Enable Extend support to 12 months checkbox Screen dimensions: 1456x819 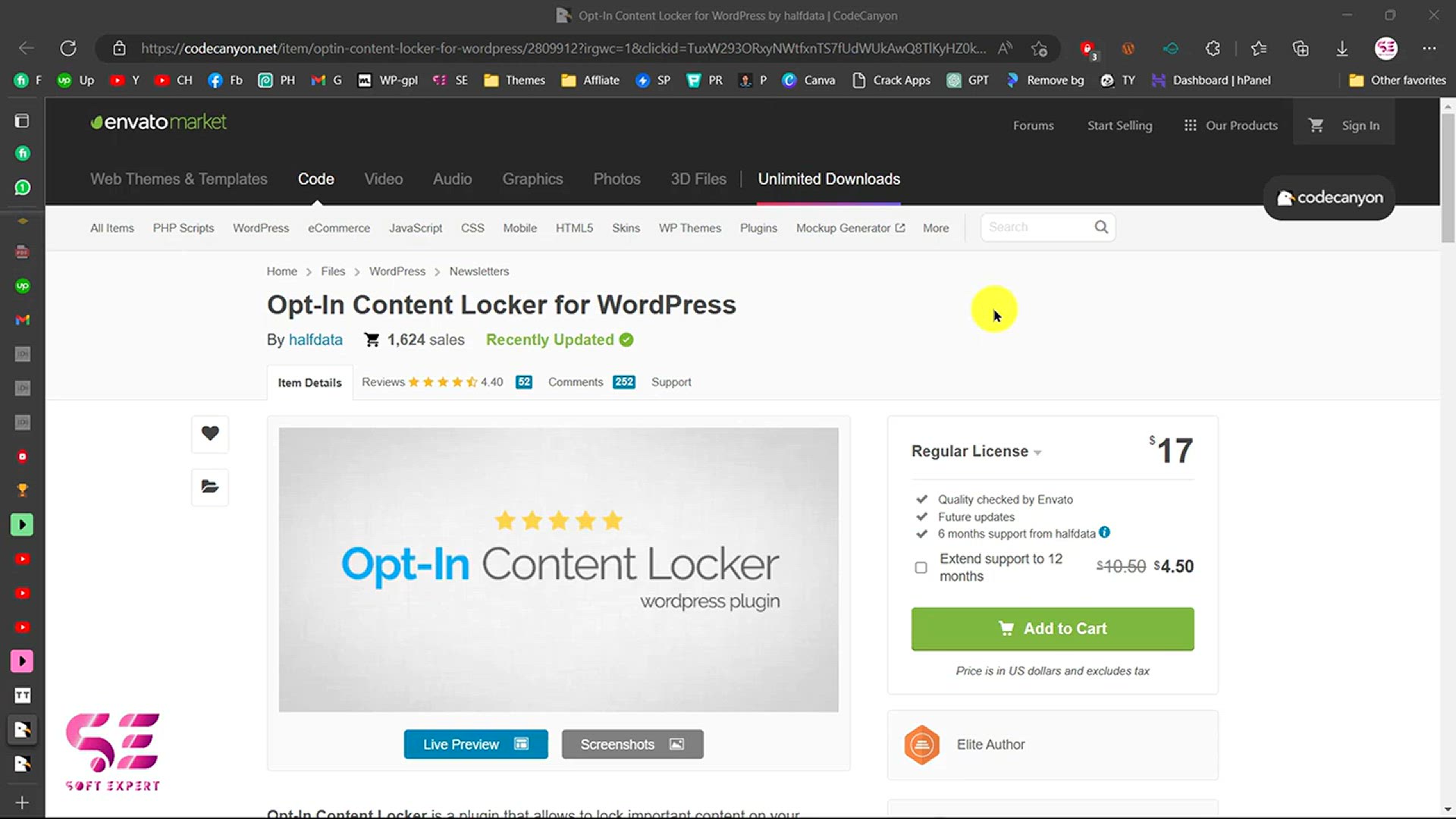(x=921, y=567)
